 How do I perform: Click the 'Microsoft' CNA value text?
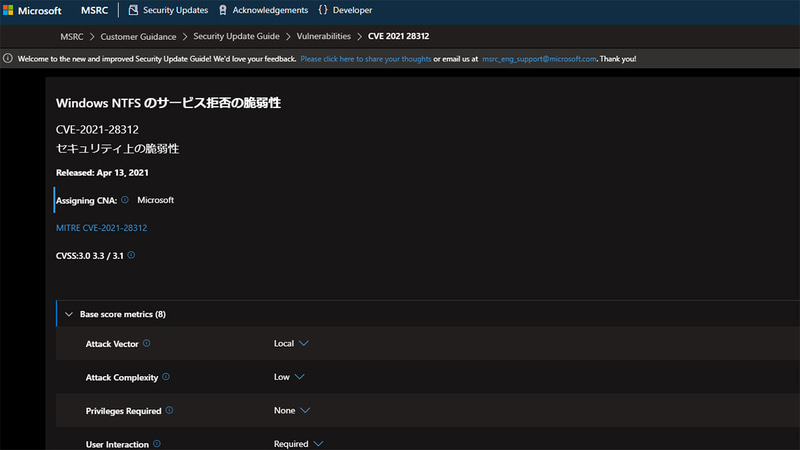tap(155, 200)
